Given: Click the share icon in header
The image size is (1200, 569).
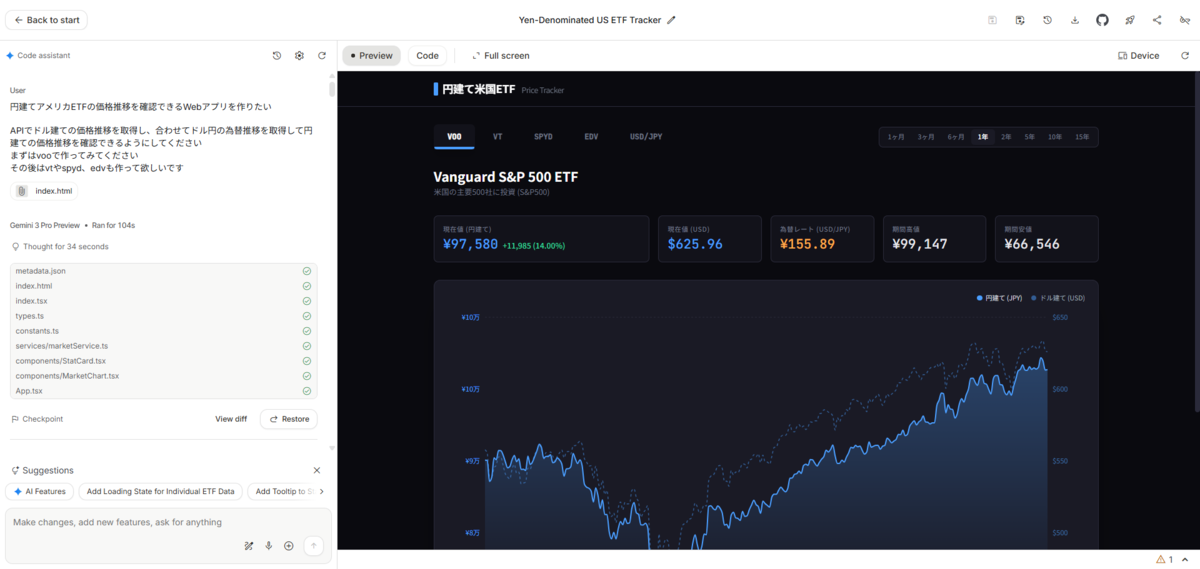Looking at the screenshot, I should tap(1157, 20).
